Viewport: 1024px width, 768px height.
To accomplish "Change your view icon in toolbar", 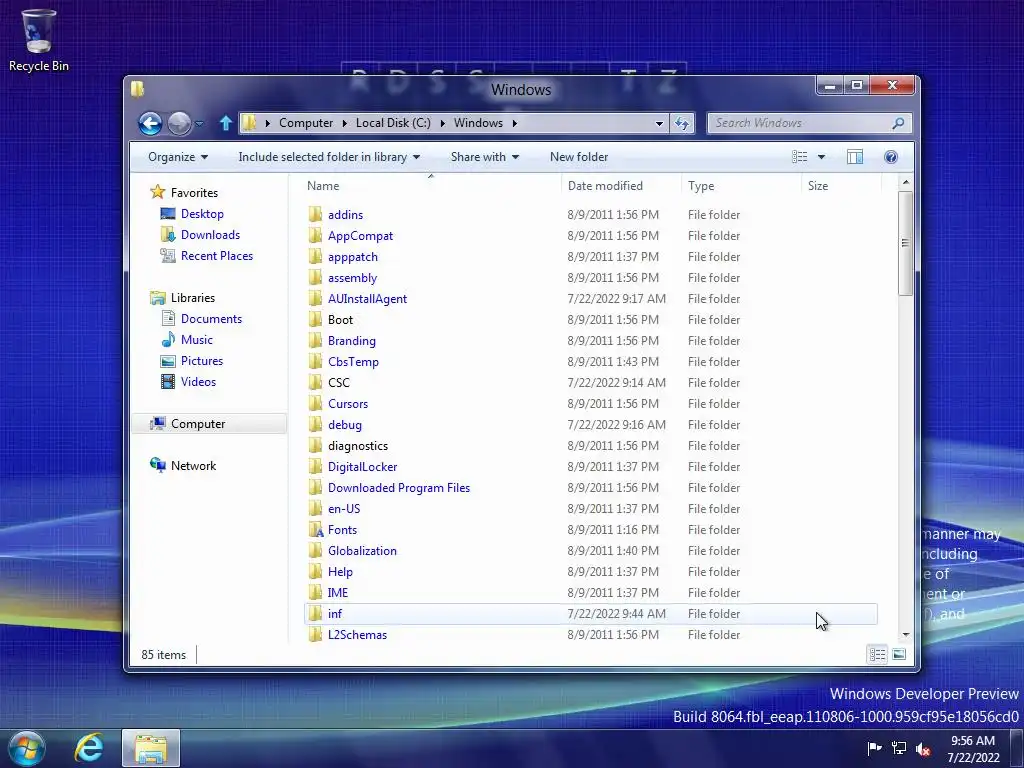I will click(799, 157).
